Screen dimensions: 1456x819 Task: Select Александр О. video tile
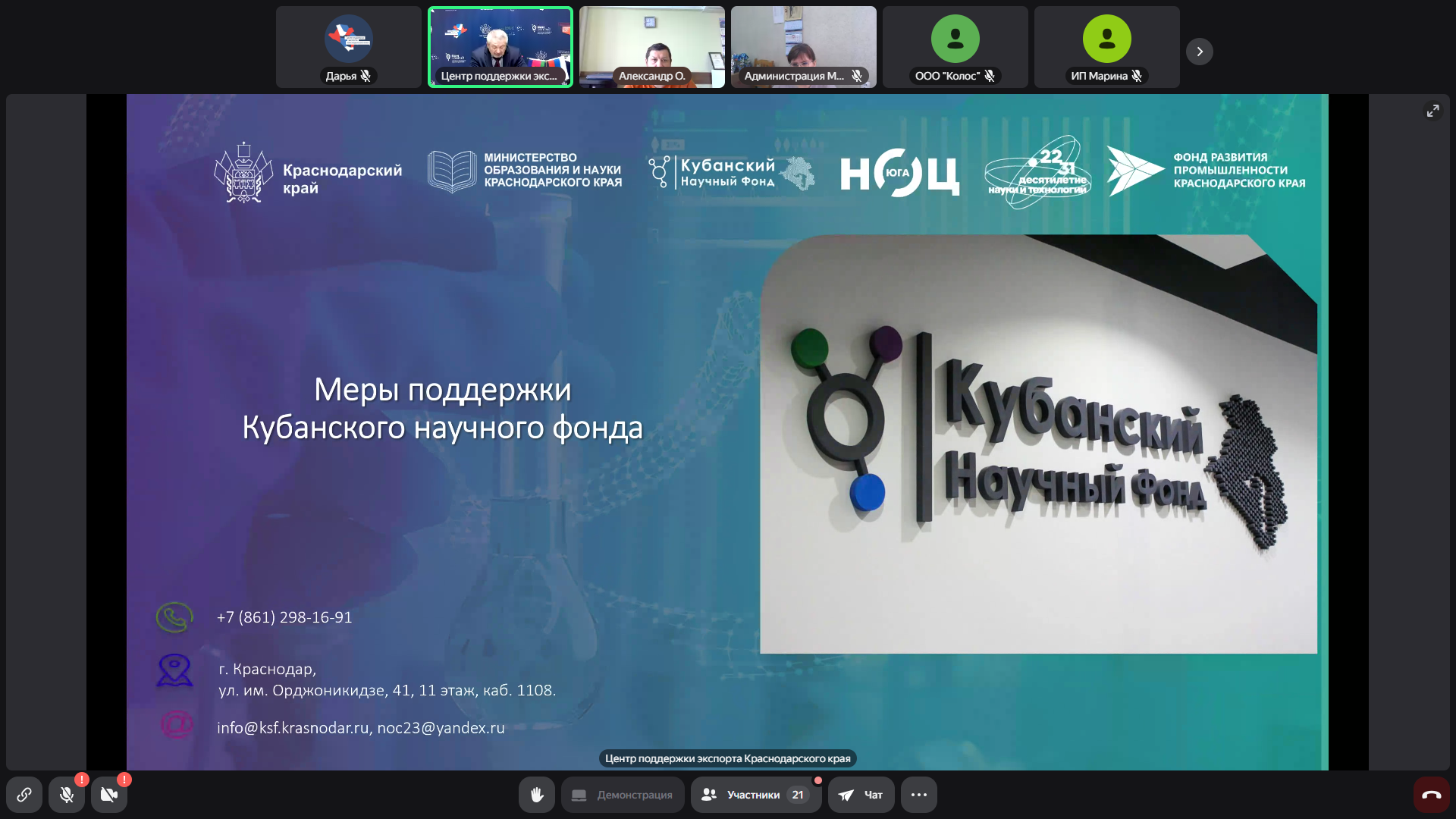(x=652, y=42)
